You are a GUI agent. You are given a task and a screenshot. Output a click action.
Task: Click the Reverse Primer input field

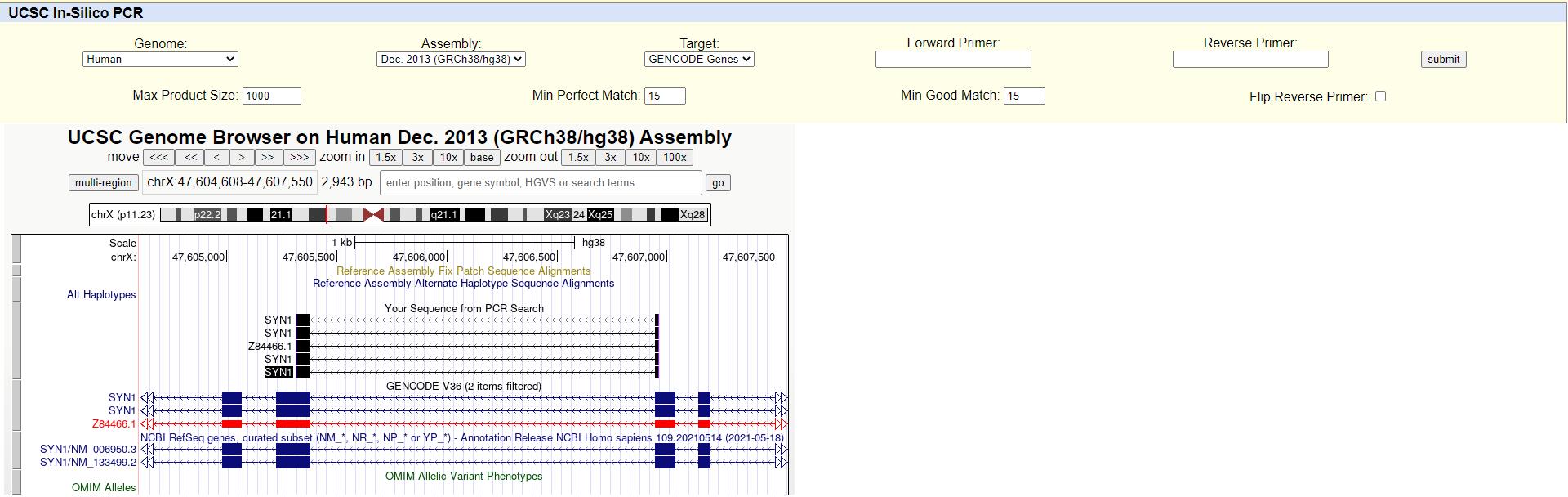point(1250,59)
